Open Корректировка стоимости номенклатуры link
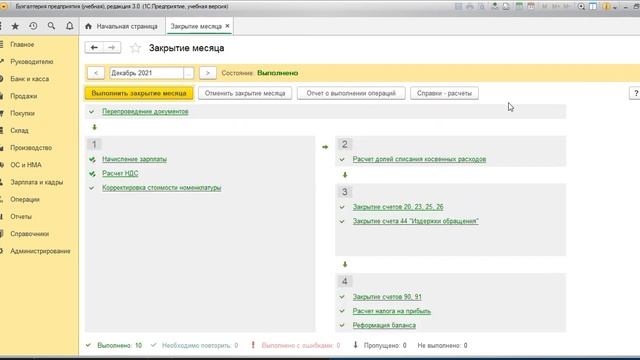640x360 pixels. pos(162,188)
